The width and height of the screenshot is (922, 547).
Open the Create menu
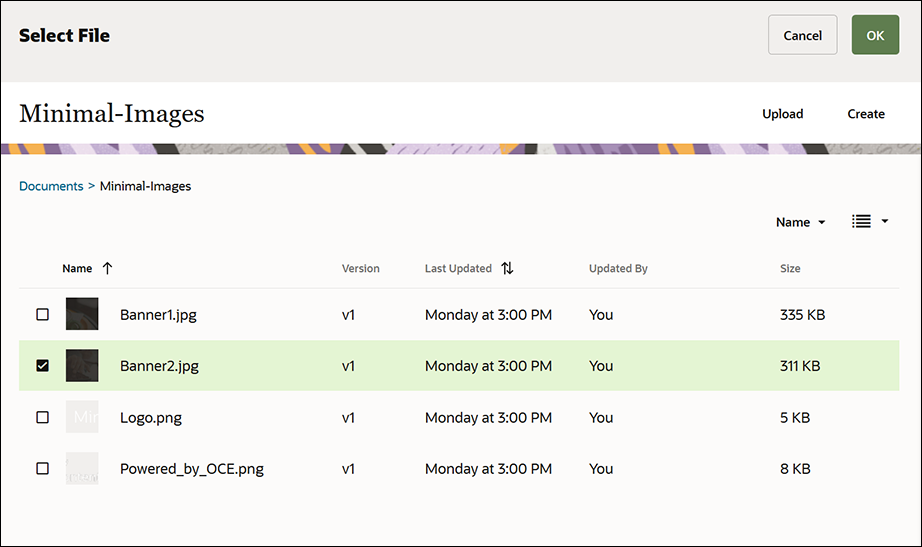(x=866, y=114)
